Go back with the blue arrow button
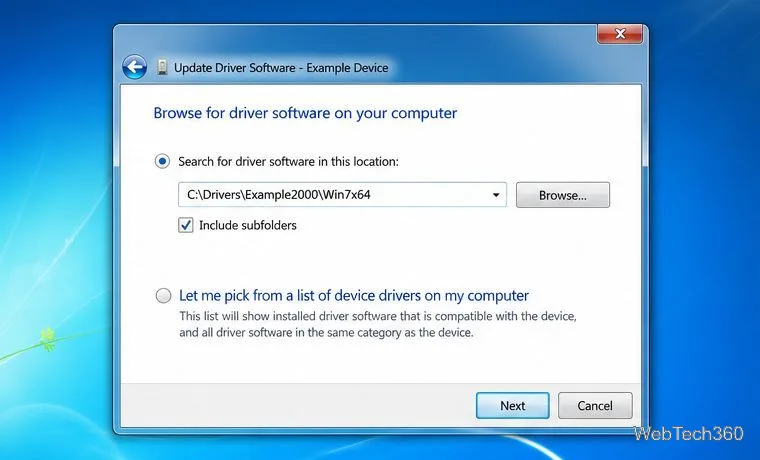760x460 pixels. pos(134,67)
